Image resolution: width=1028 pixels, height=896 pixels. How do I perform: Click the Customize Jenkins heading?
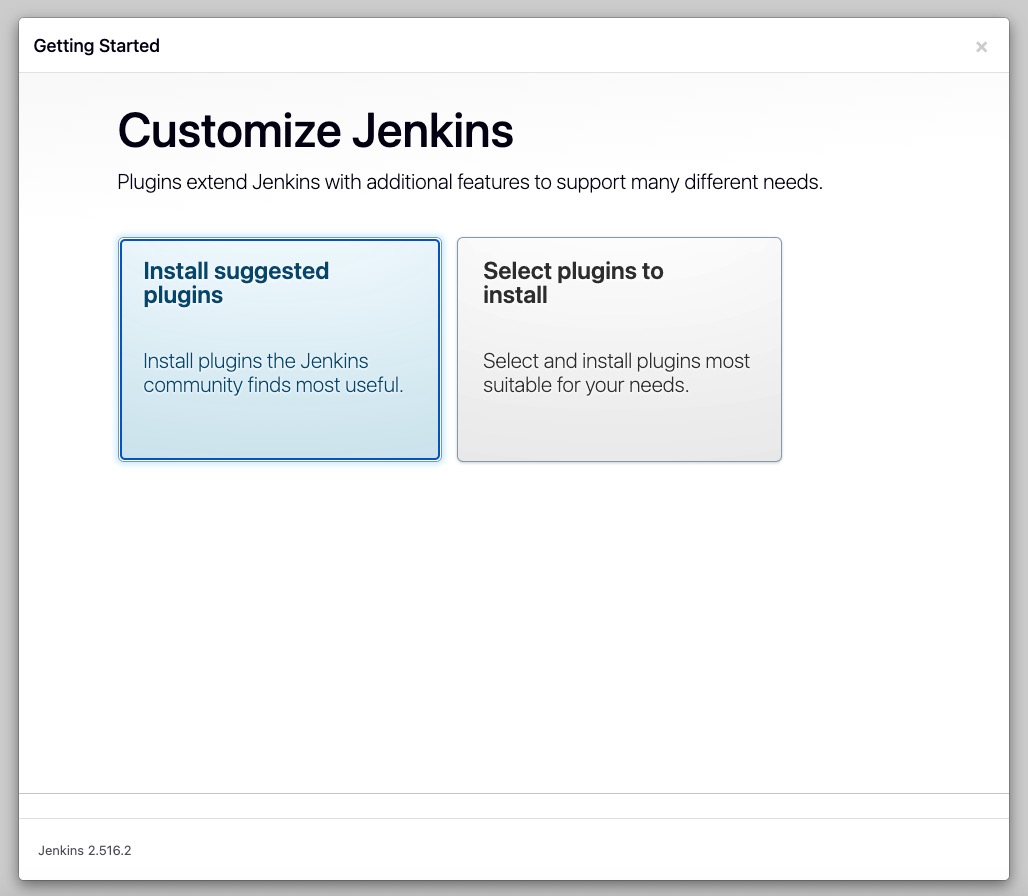(315, 131)
